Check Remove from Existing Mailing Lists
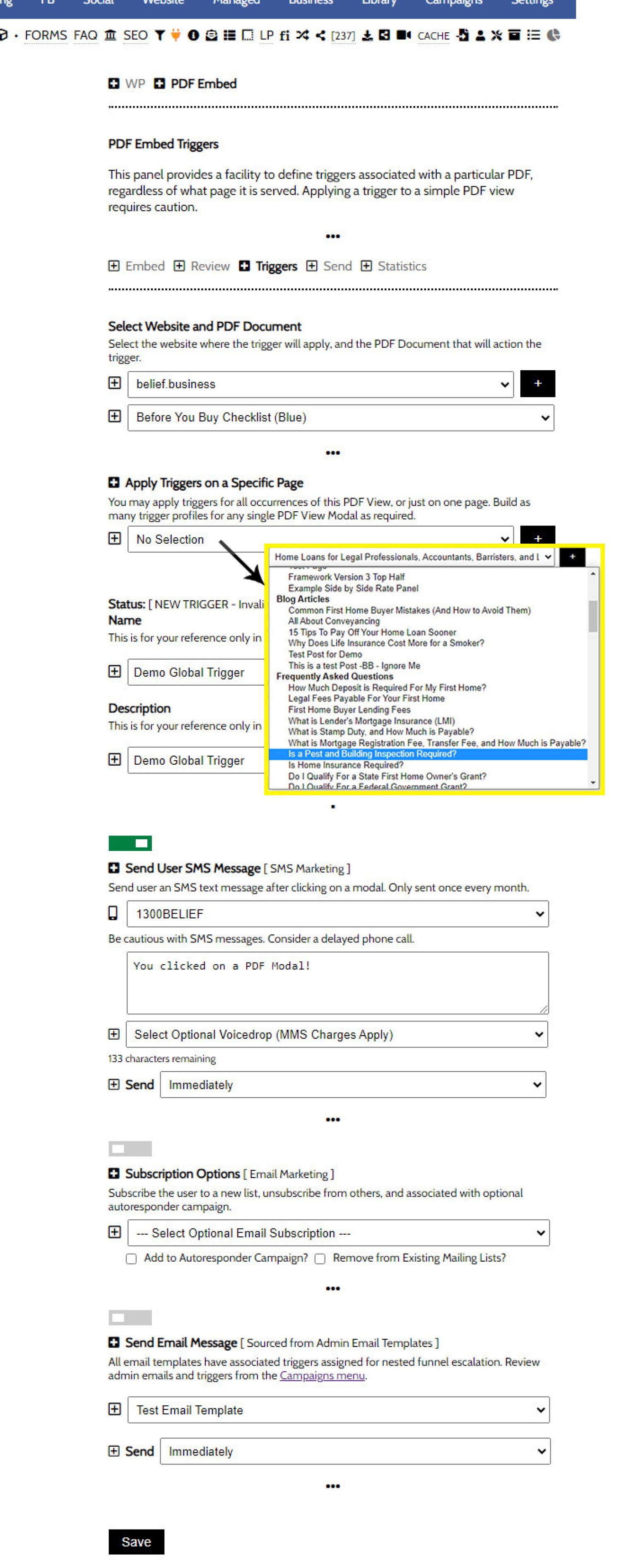The image size is (621, 1568). coord(320,1259)
